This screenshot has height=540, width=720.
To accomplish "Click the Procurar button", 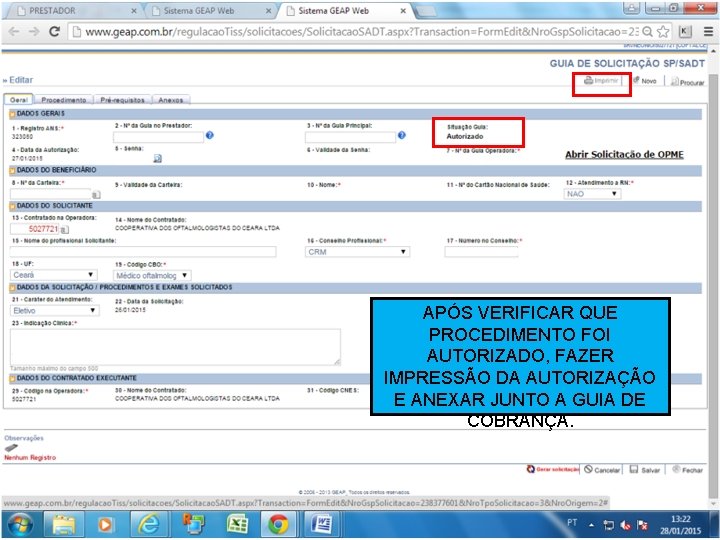I will [687, 82].
